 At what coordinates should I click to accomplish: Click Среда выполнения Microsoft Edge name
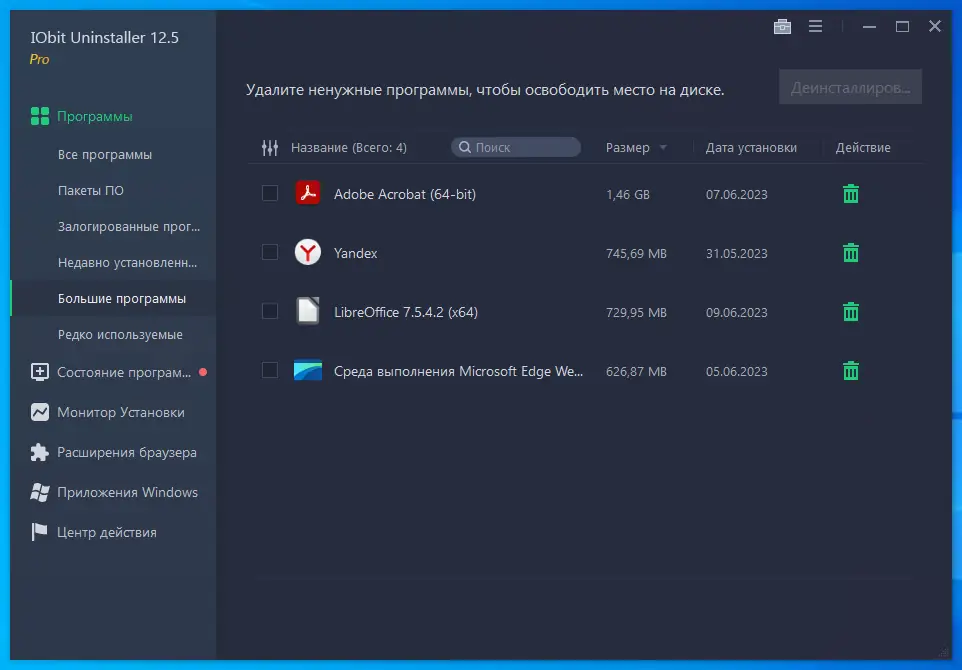pos(458,371)
